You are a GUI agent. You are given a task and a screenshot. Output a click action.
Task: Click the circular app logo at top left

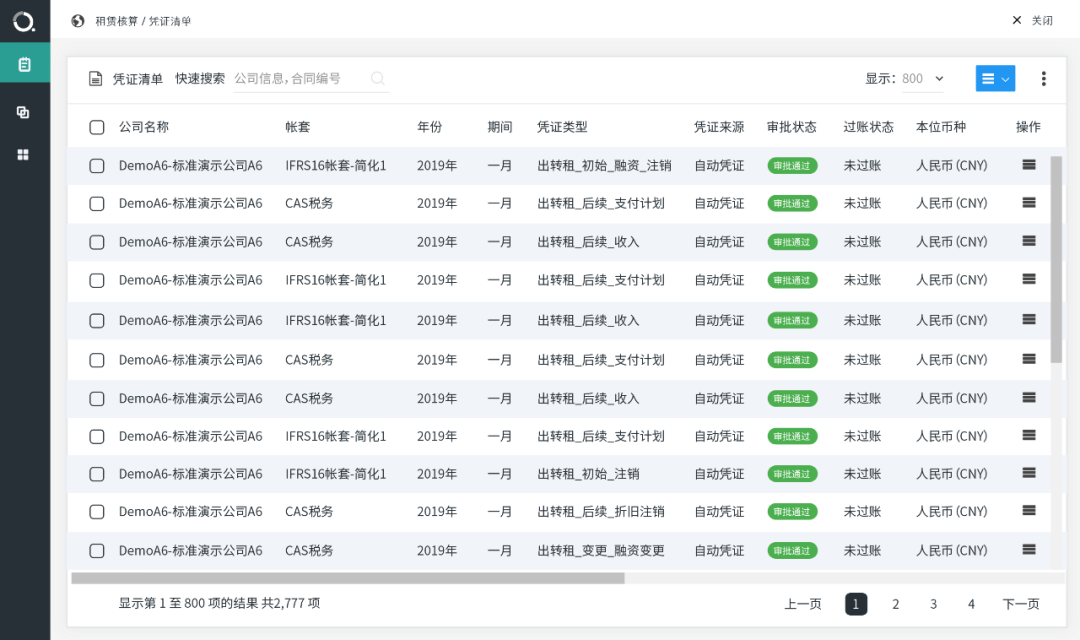click(23, 21)
